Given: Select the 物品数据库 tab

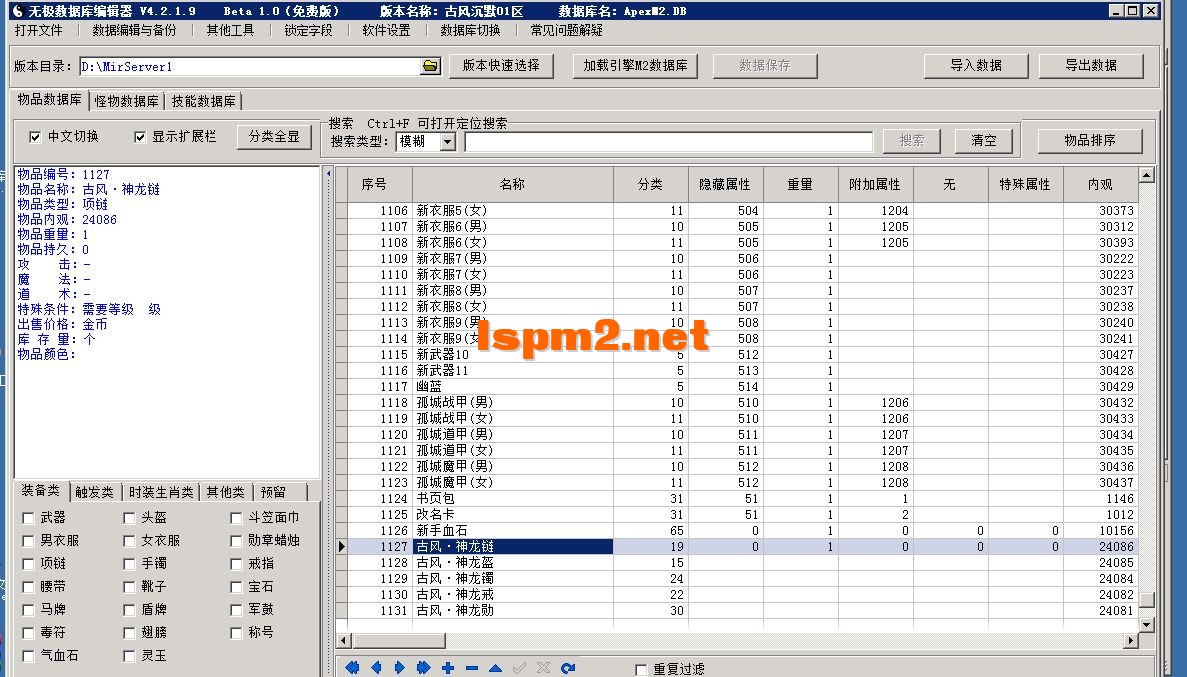Looking at the screenshot, I should pos(49,100).
